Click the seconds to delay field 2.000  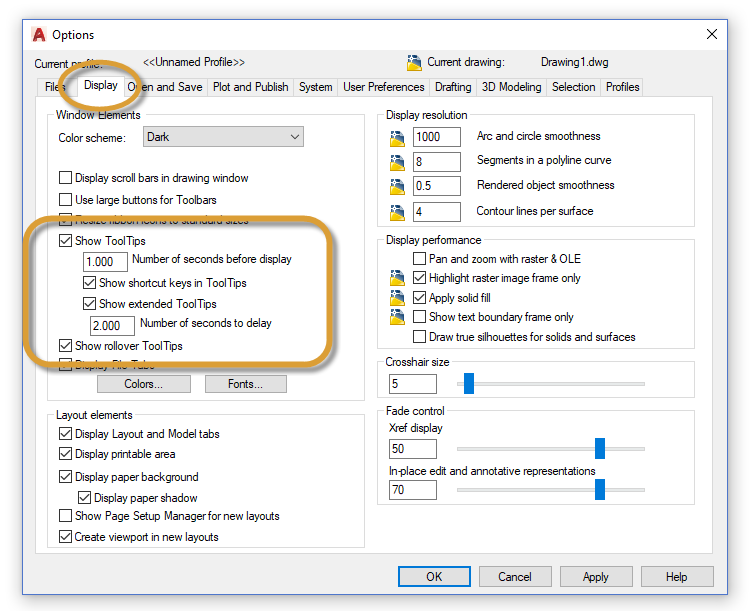(x=113, y=326)
